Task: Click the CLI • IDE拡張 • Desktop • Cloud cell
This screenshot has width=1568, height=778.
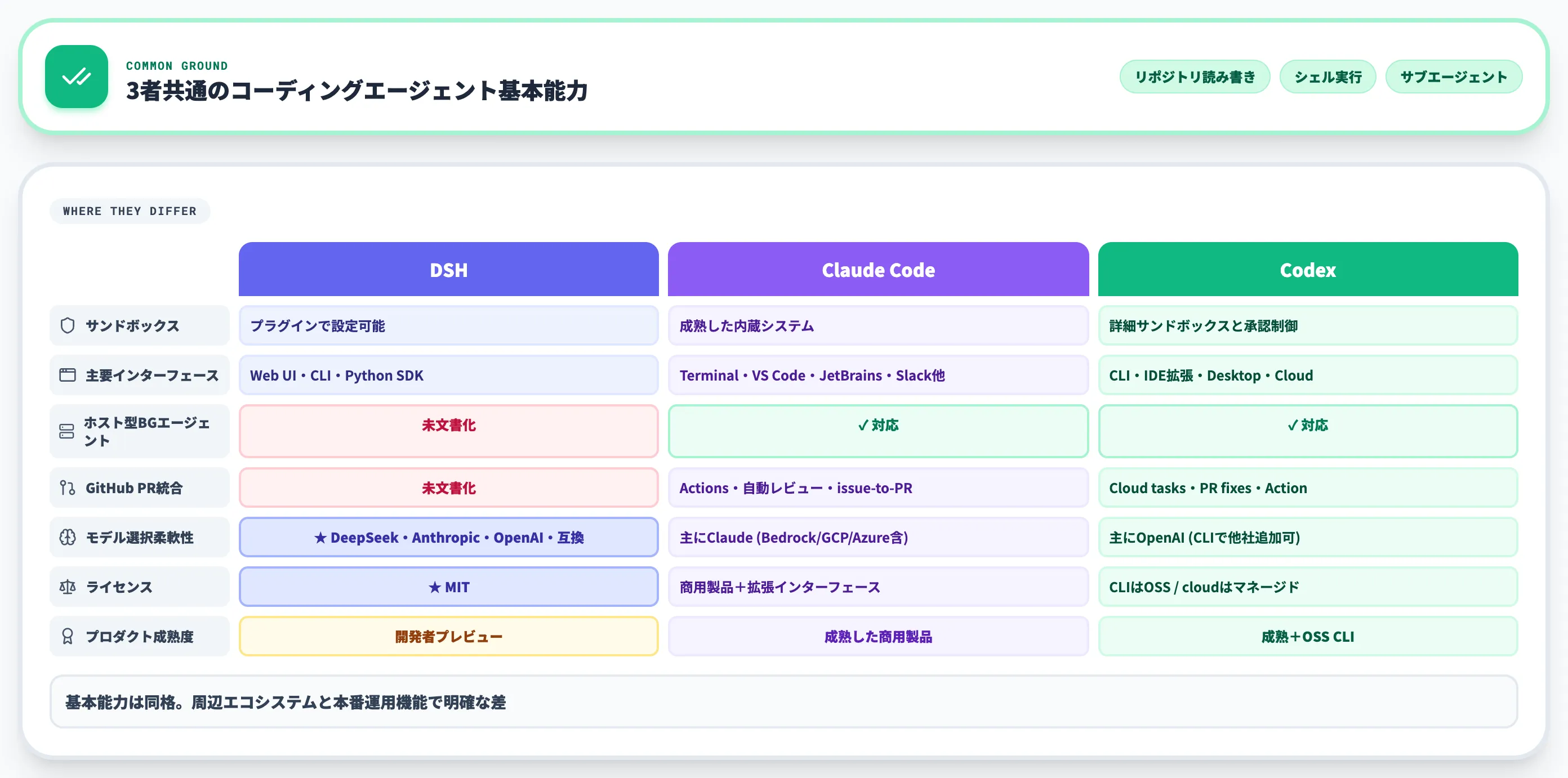Action: pyautogui.click(x=1308, y=375)
